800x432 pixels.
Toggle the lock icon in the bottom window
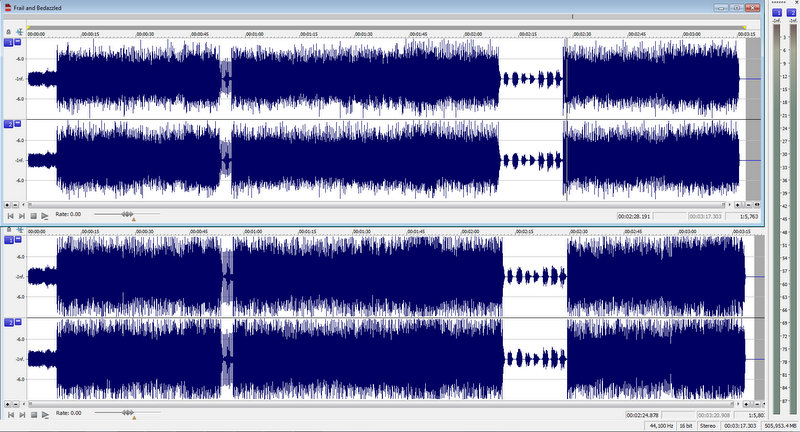point(9,230)
